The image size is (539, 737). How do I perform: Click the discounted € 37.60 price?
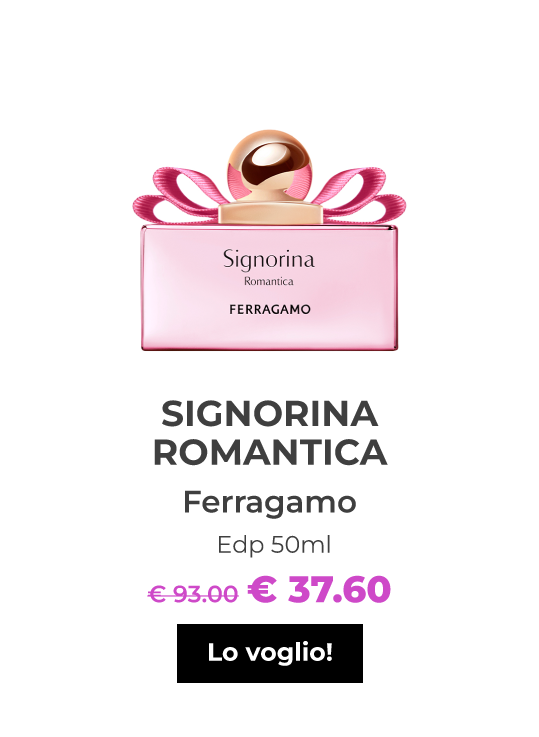point(319,589)
